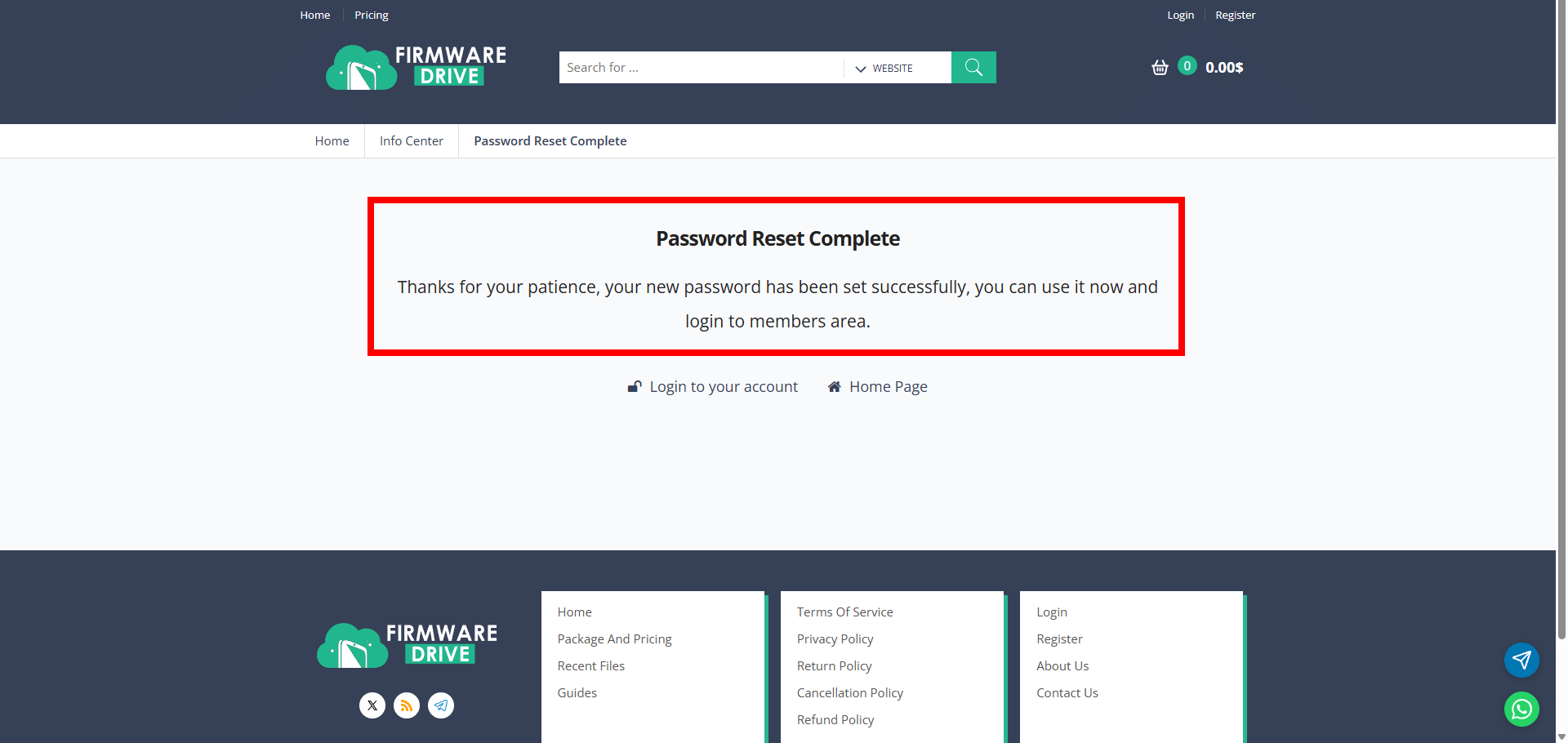Screen dimensions: 1568x743
Task: Open the floating Telegram chat button
Action: click(1521, 660)
